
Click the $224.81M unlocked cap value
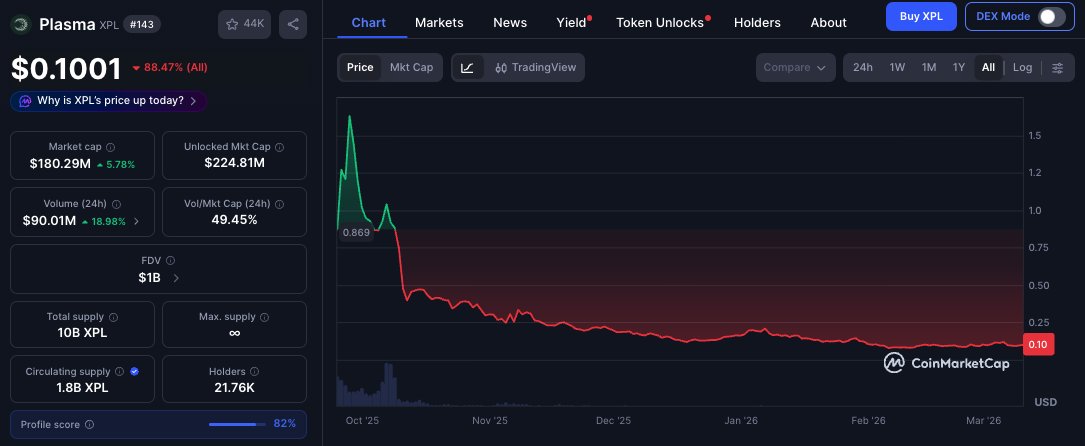235,163
